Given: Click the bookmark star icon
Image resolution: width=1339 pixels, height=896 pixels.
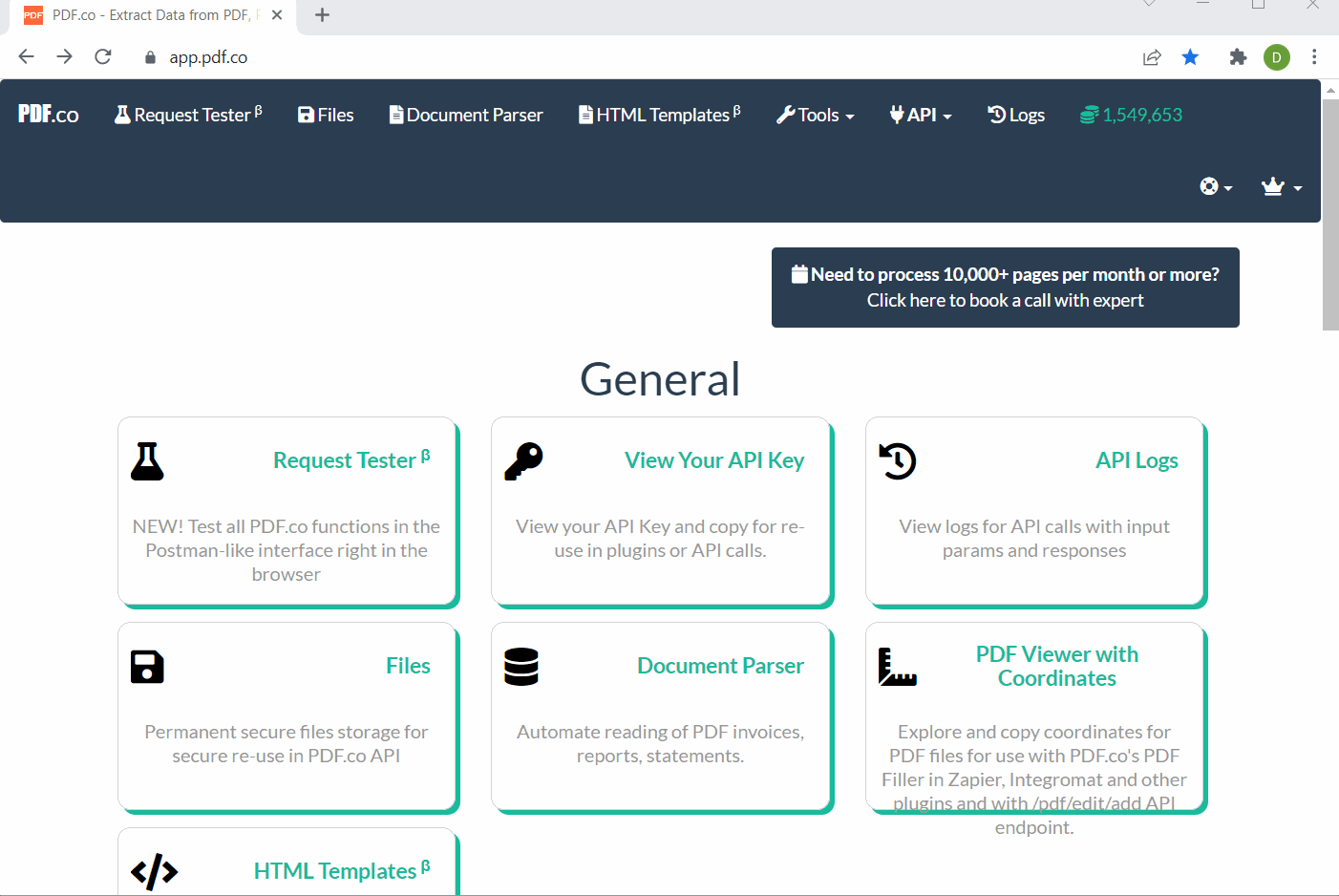Looking at the screenshot, I should point(1190,57).
